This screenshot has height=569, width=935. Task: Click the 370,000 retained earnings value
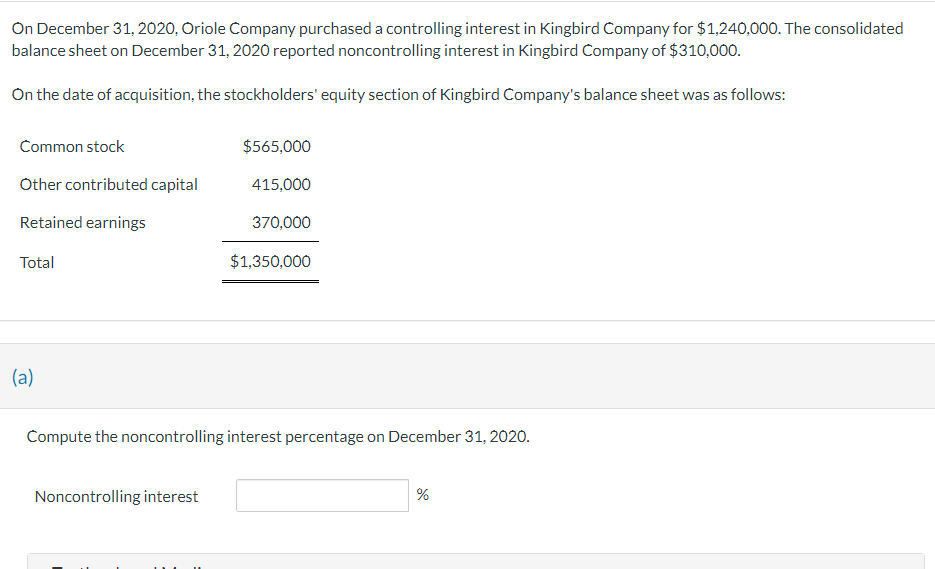point(281,222)
